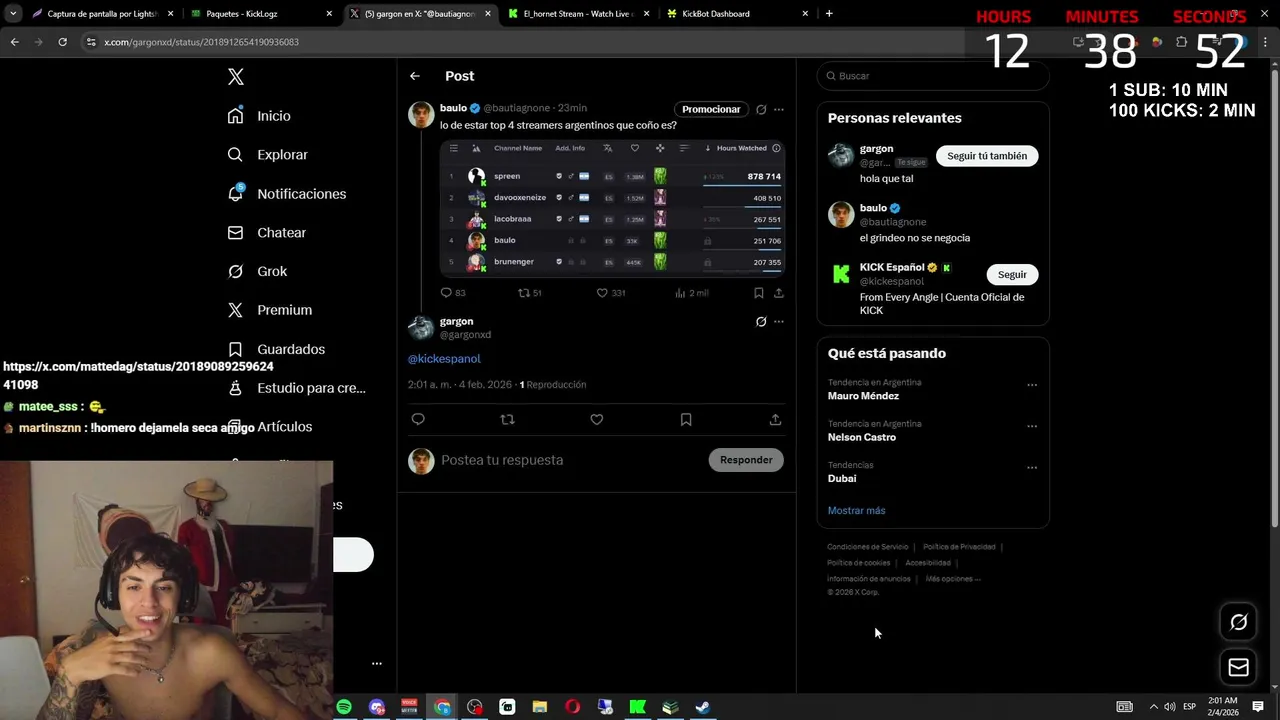
Task: Open Nelson Castro trend options
Action: 1032,426
